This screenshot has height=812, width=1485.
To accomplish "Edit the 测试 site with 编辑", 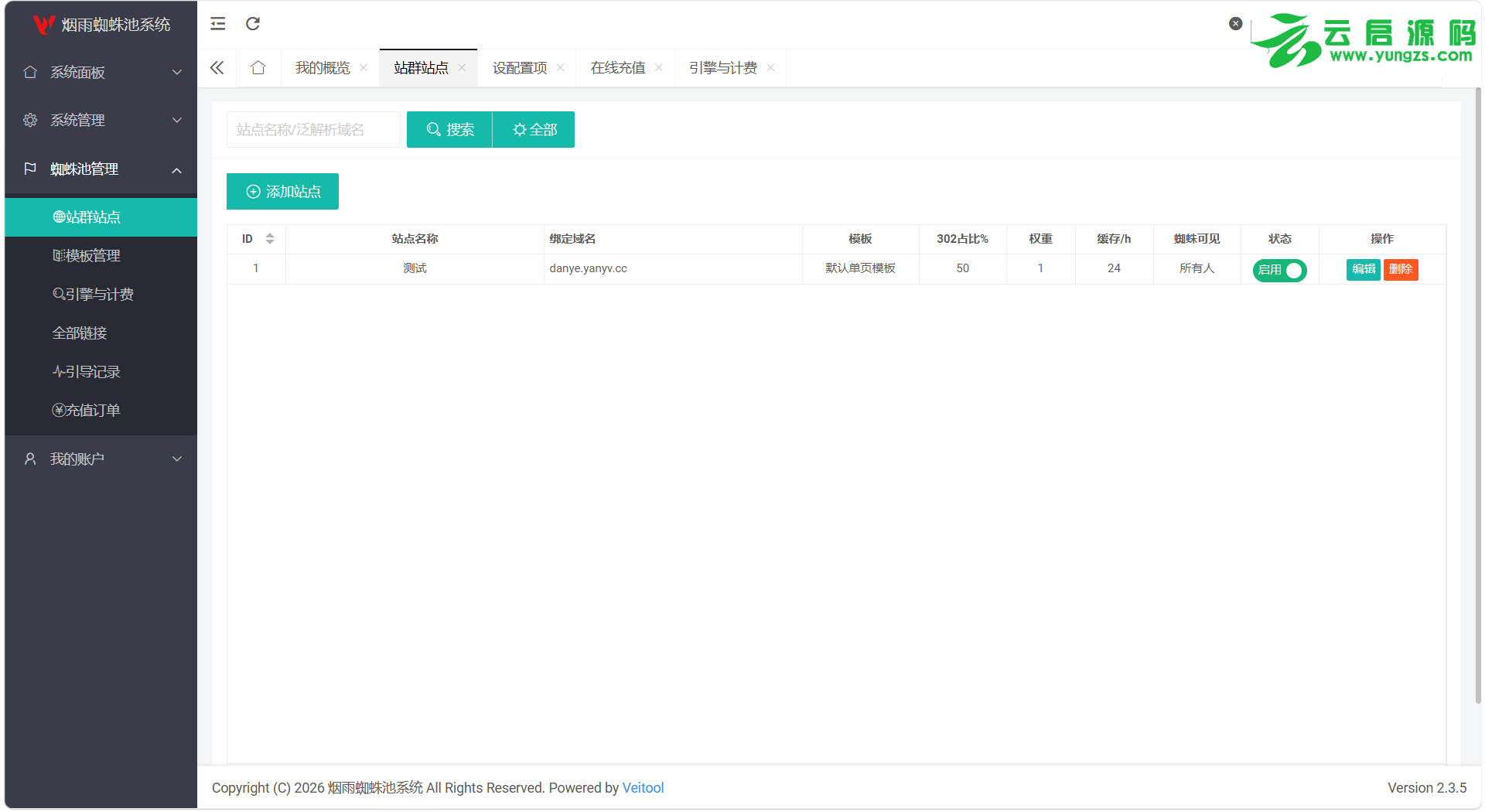I will point(1364,269).
